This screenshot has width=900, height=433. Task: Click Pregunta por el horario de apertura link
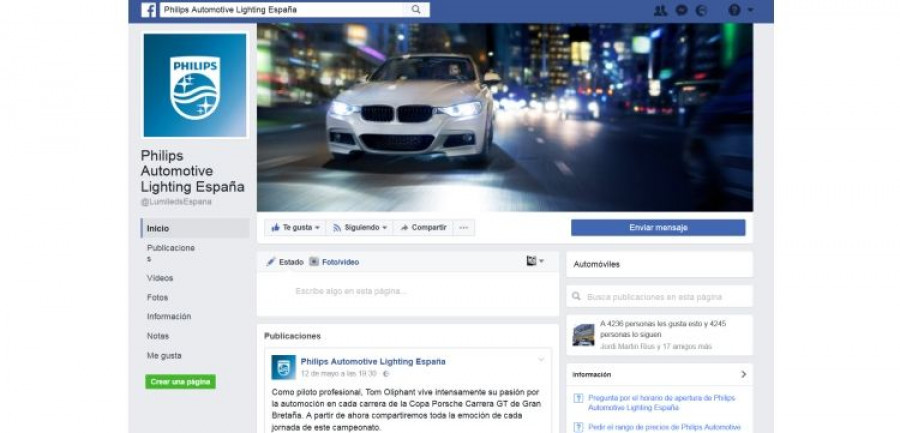point(661,403)
